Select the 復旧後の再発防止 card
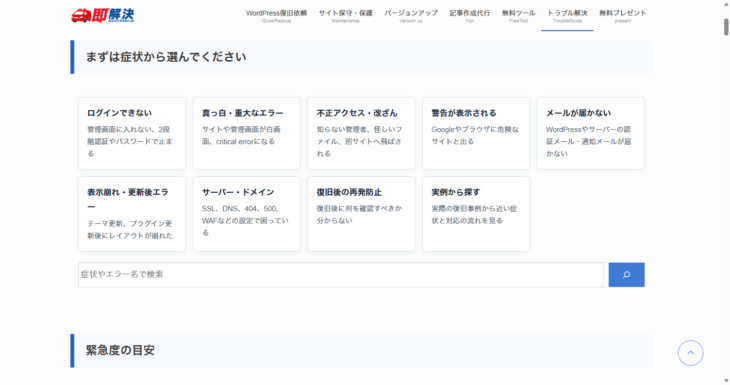This screenshot has height=385, width=730. (x=361, y=214)
